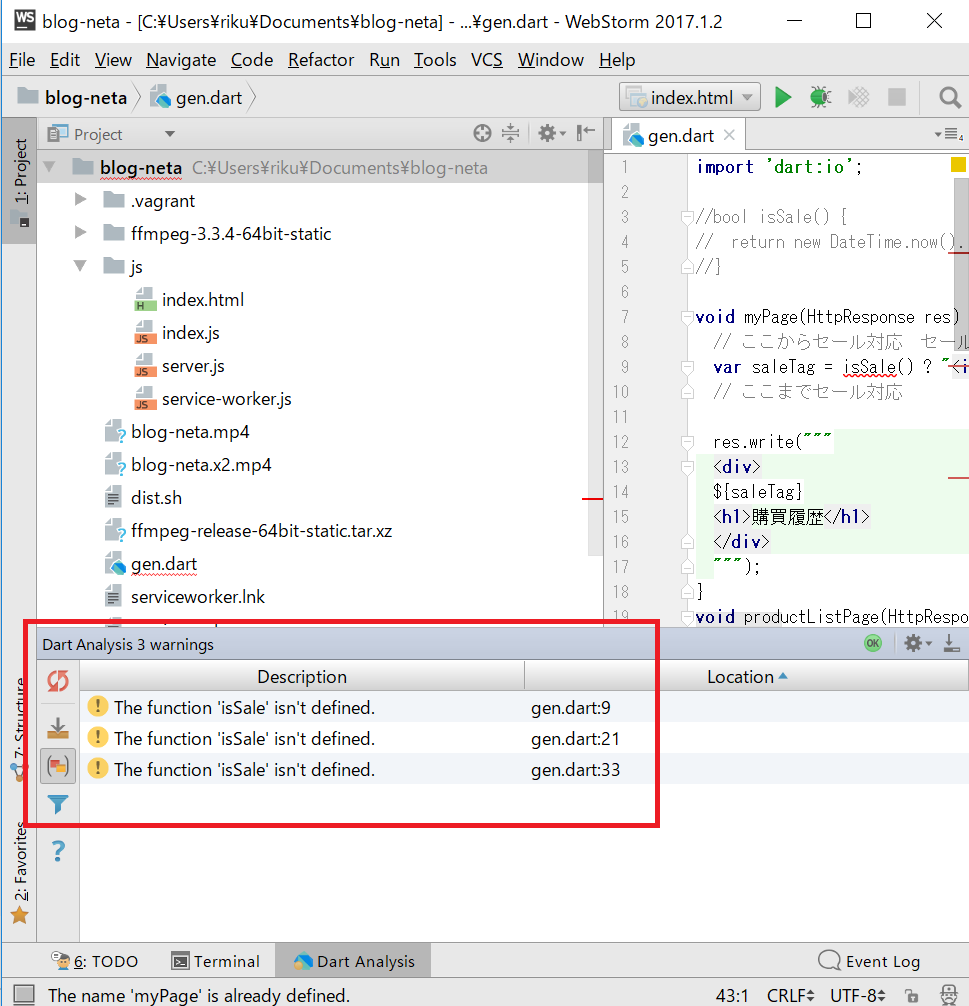Click the Project tree vertical scrollbar
Viewport: 969px width, 1006px height.
coord(595,353)
